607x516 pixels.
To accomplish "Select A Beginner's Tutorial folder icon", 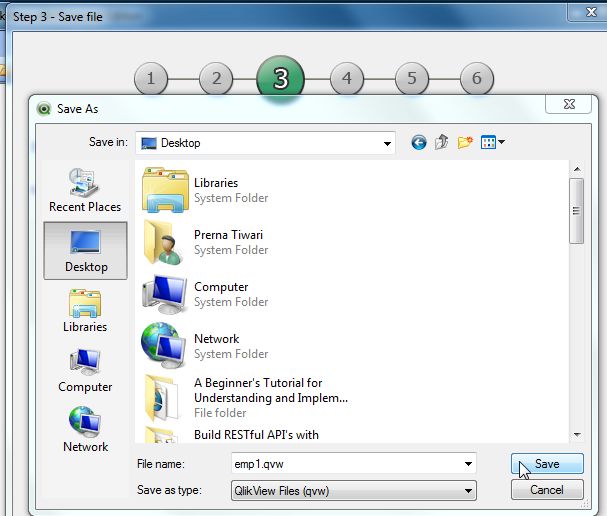I will click(163, 398).
